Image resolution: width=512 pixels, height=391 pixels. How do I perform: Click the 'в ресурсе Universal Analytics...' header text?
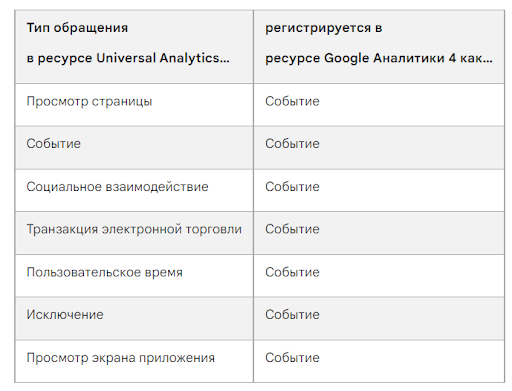[128, 58]
